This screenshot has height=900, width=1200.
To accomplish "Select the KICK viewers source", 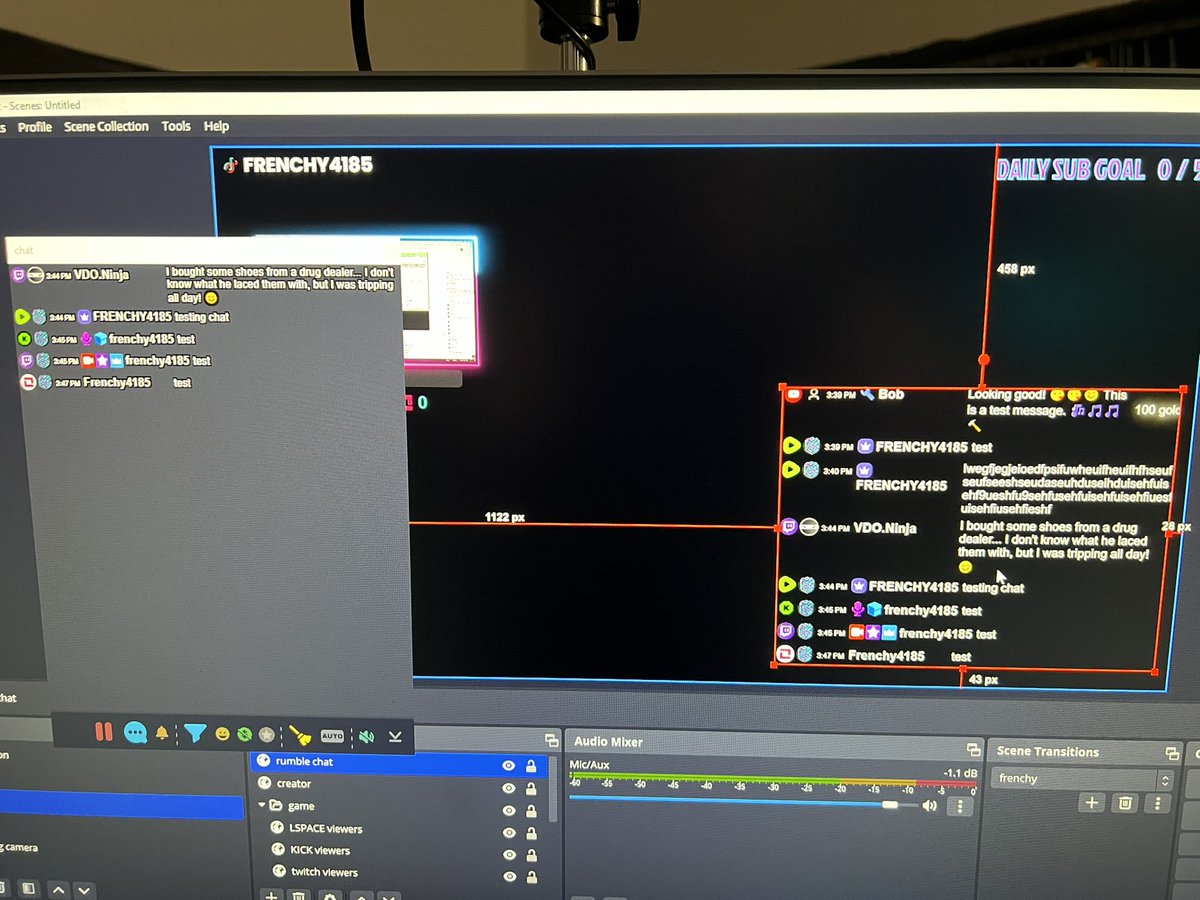I will pyautogui.click(x=320, y=850).
